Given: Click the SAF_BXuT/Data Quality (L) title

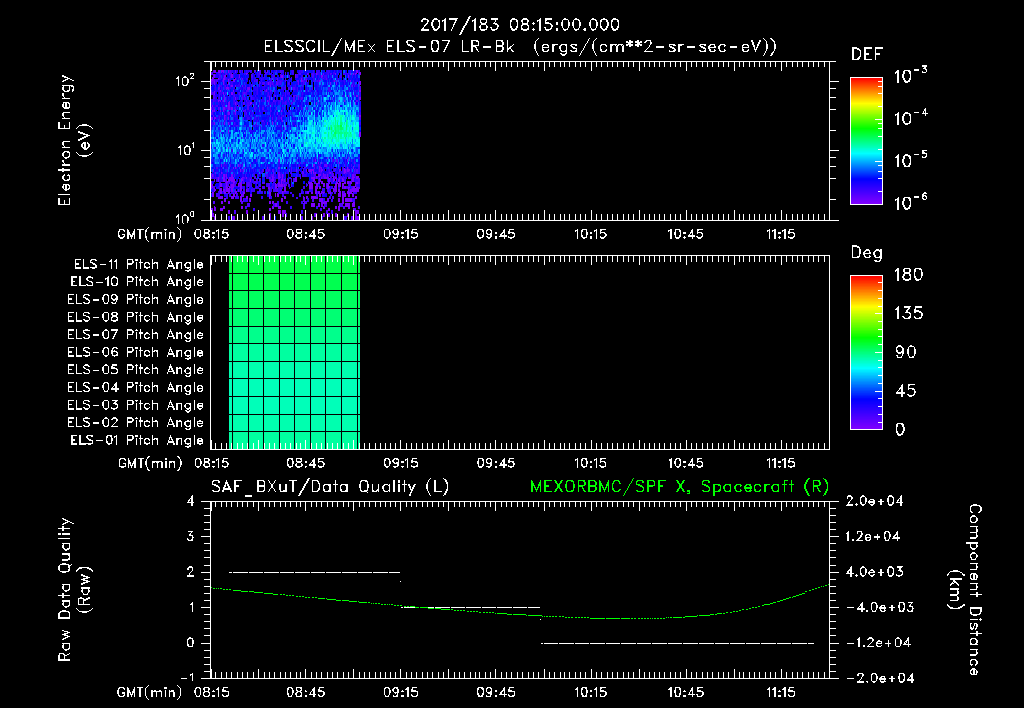Looking at the screenshot, I should pyautogui.click(x=330, y=487).
